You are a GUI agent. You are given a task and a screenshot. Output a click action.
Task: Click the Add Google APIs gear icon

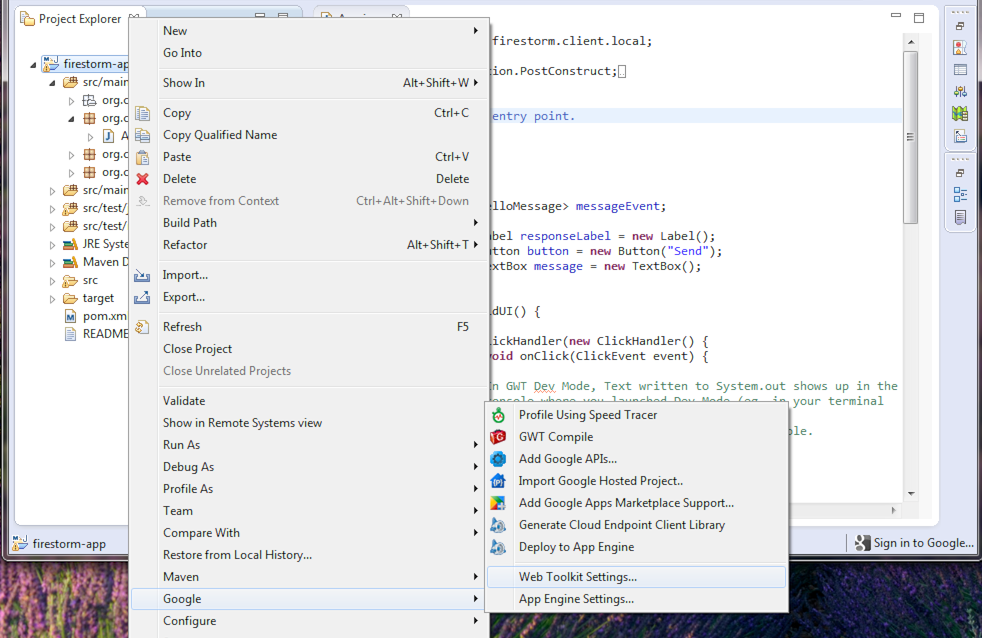(499, 459)
